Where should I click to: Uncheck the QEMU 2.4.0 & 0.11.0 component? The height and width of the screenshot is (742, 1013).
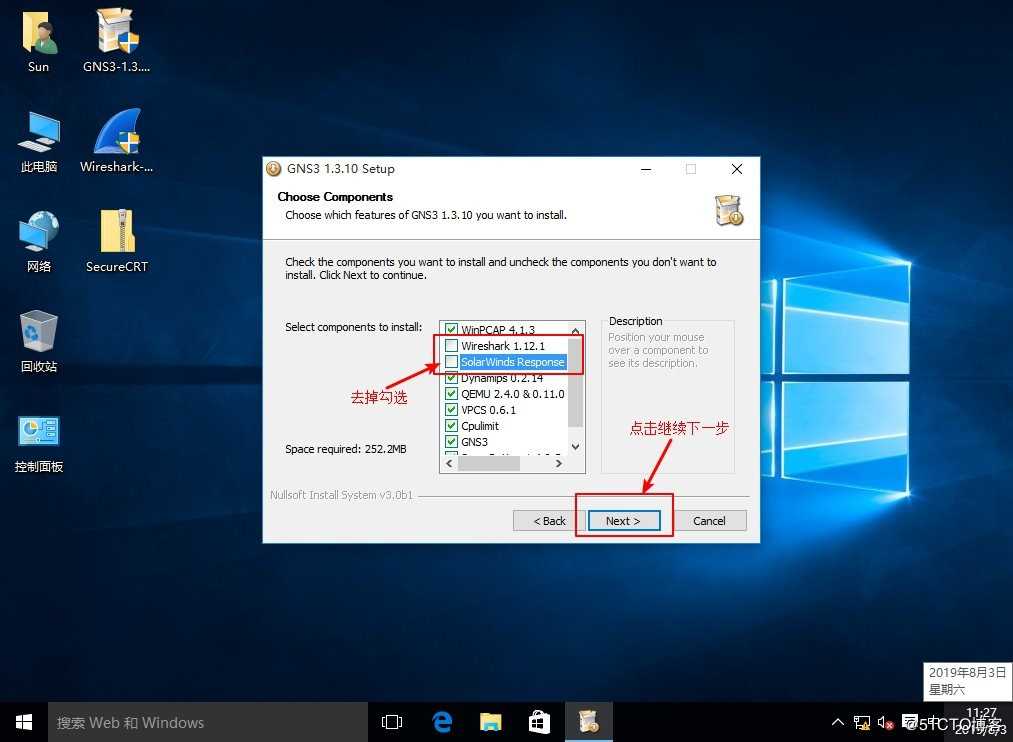coord(452,394)
